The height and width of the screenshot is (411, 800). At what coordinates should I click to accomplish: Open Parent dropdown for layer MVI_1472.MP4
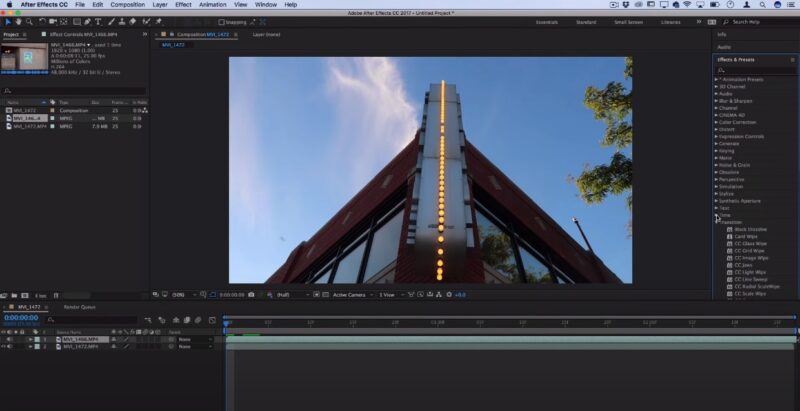click(194, 347)
